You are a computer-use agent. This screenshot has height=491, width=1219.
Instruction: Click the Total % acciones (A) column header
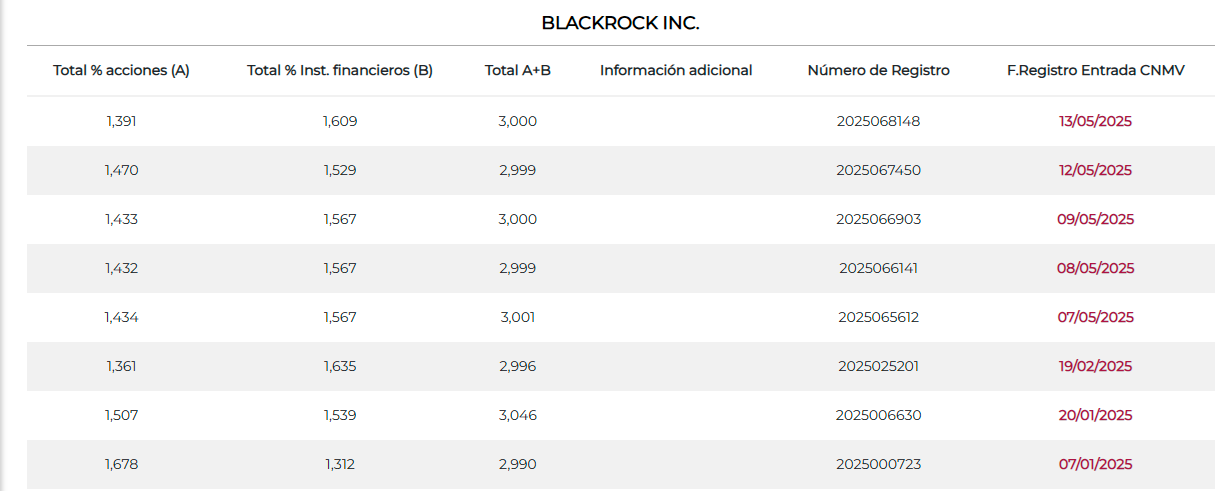[x=121, y=70]
